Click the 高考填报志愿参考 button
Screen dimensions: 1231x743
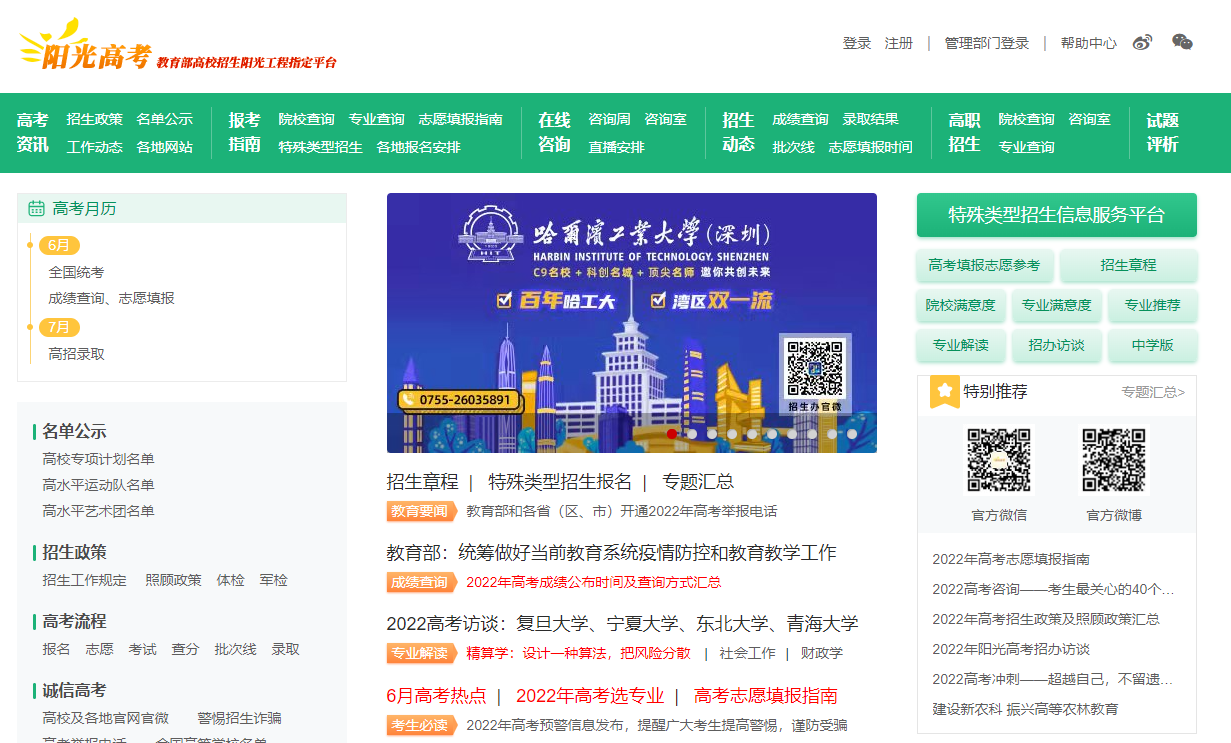[985, 265]
